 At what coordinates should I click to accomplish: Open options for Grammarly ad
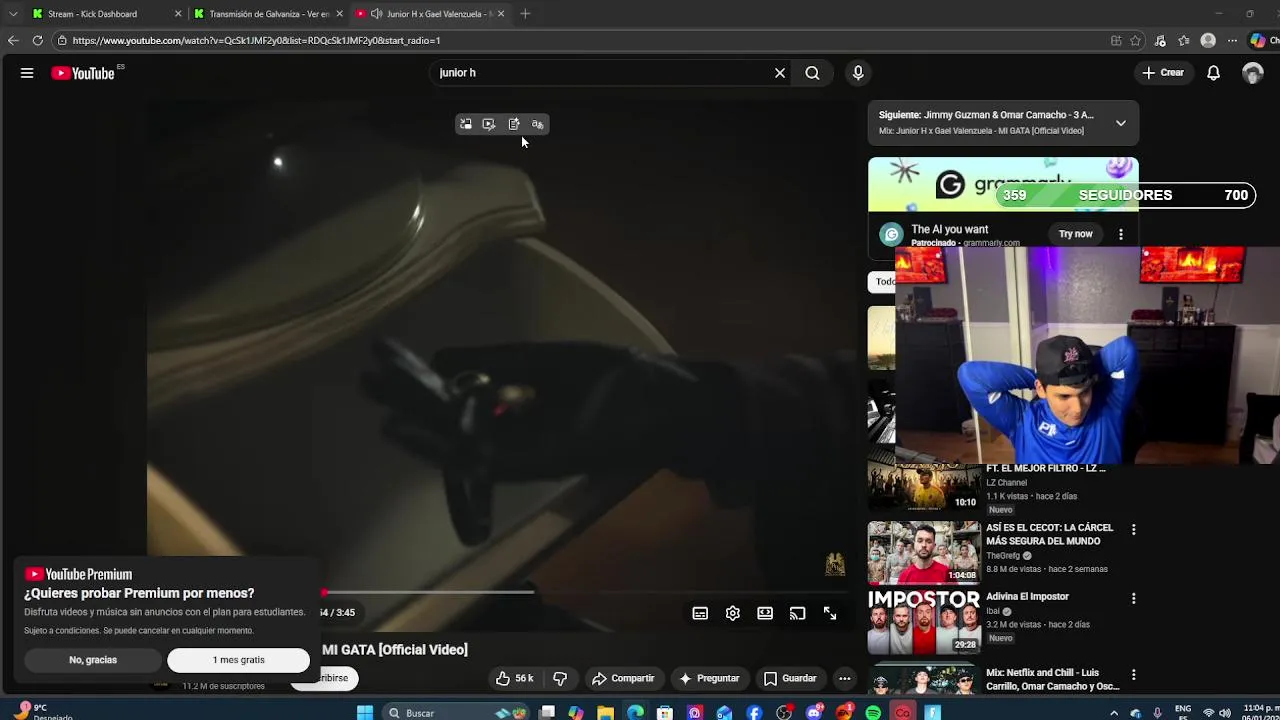1121,234
